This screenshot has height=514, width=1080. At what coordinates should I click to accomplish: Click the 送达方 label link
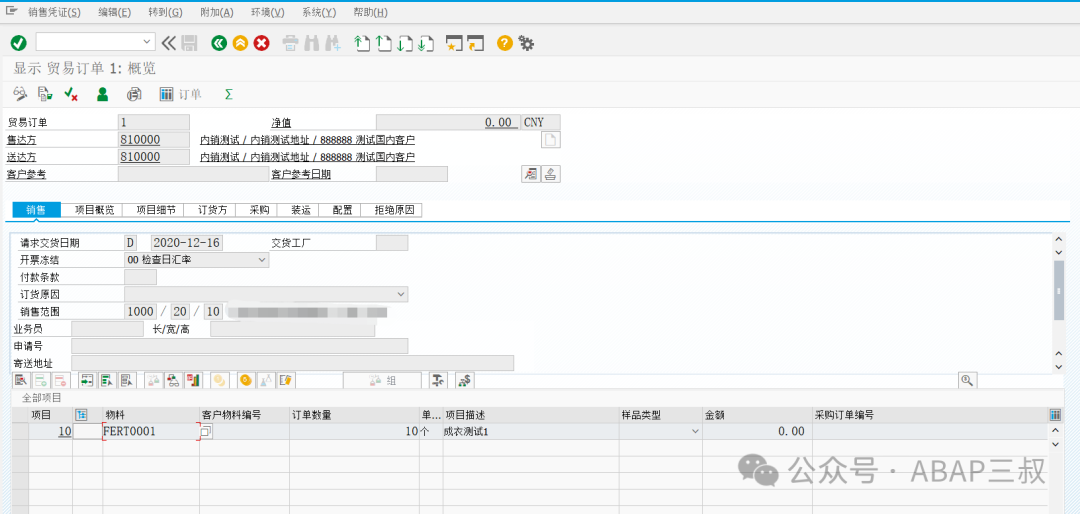coord(21,157)
